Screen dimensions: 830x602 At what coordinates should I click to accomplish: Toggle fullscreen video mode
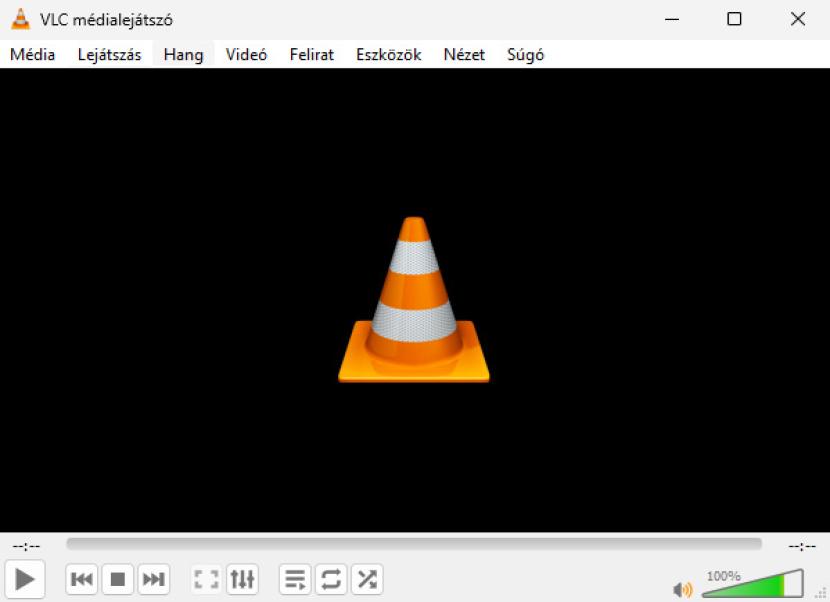[206, 579]
